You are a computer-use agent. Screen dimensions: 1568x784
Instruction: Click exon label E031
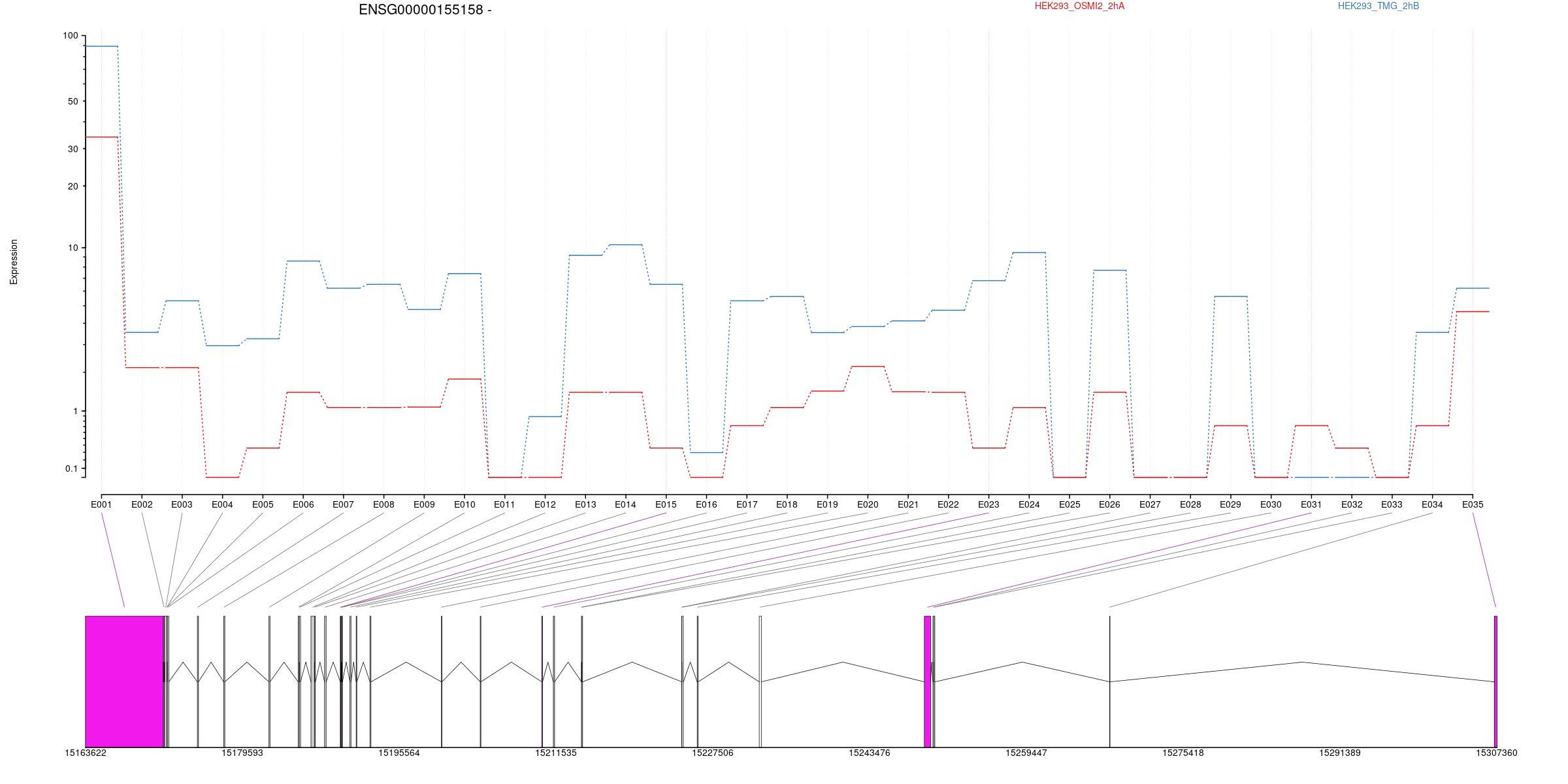point(1311,504)
